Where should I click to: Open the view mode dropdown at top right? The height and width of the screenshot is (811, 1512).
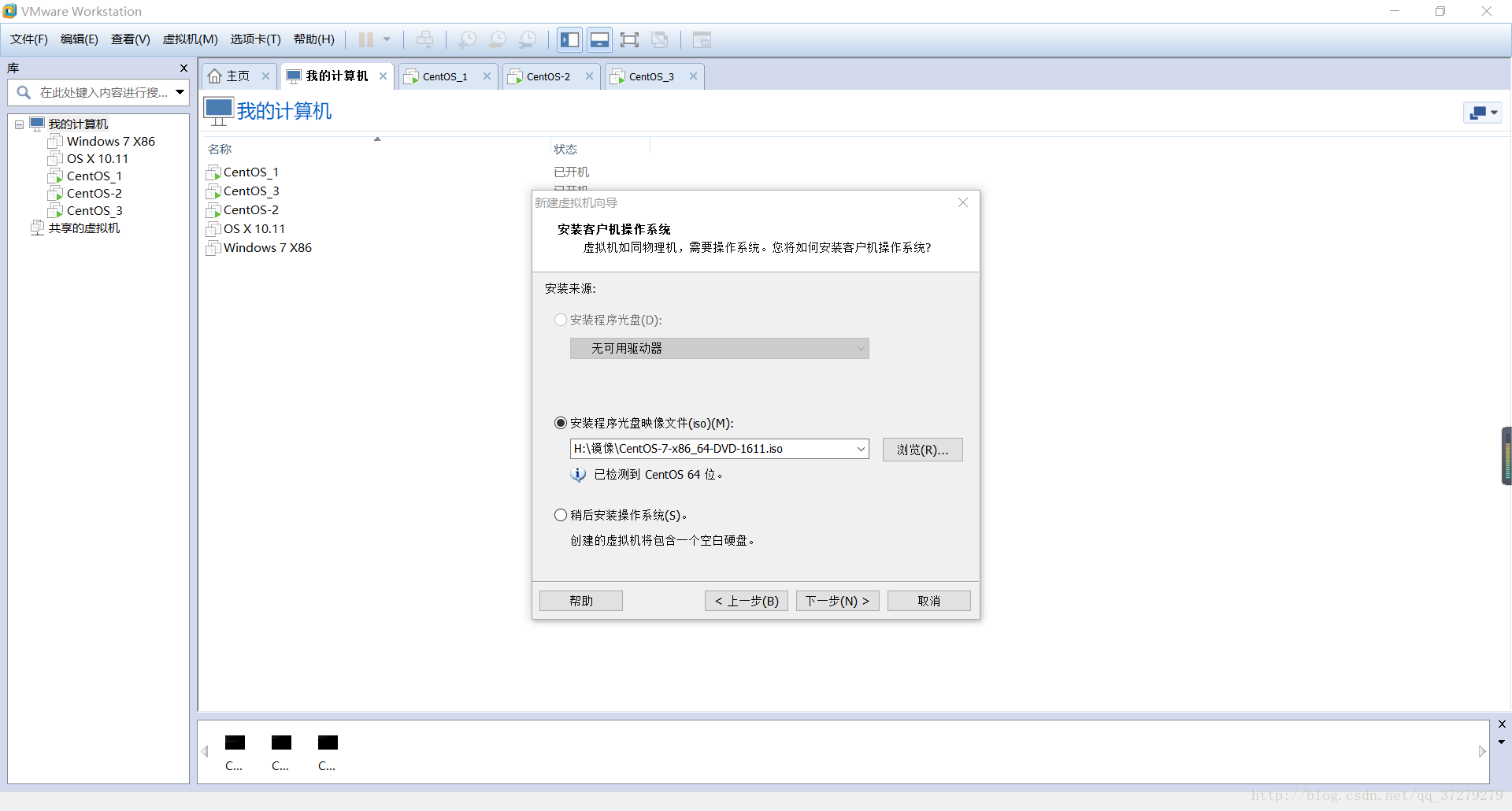(1483, 113)
